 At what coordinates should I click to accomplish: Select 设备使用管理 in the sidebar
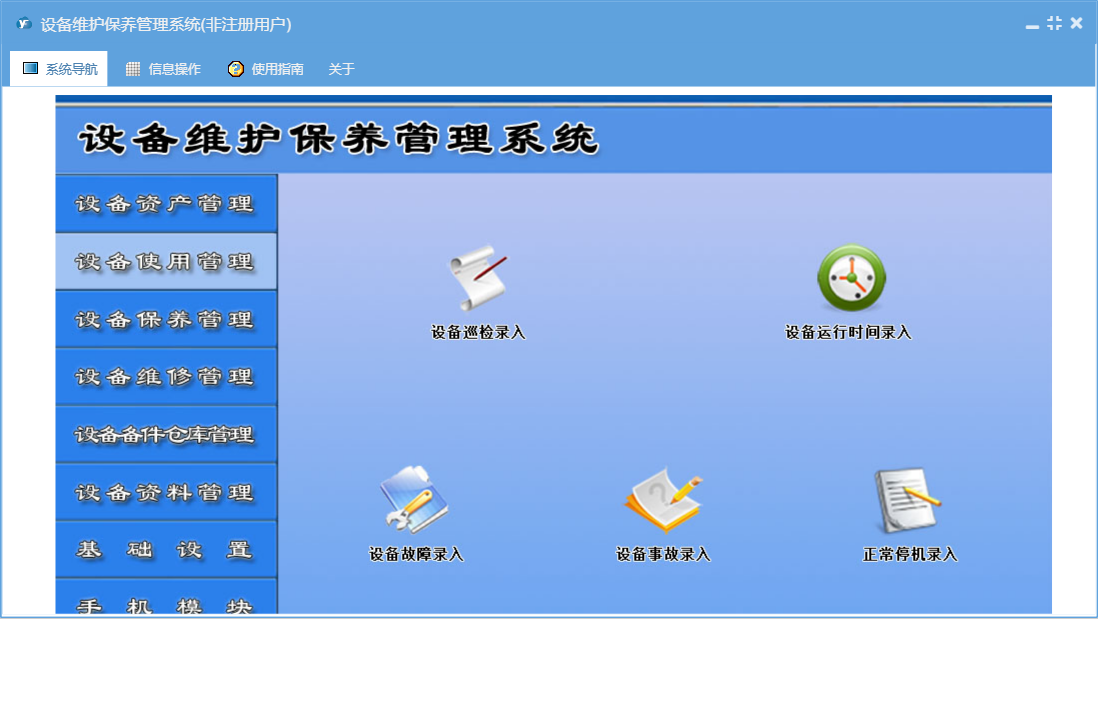pyautogui.click(x=166, y=261)
